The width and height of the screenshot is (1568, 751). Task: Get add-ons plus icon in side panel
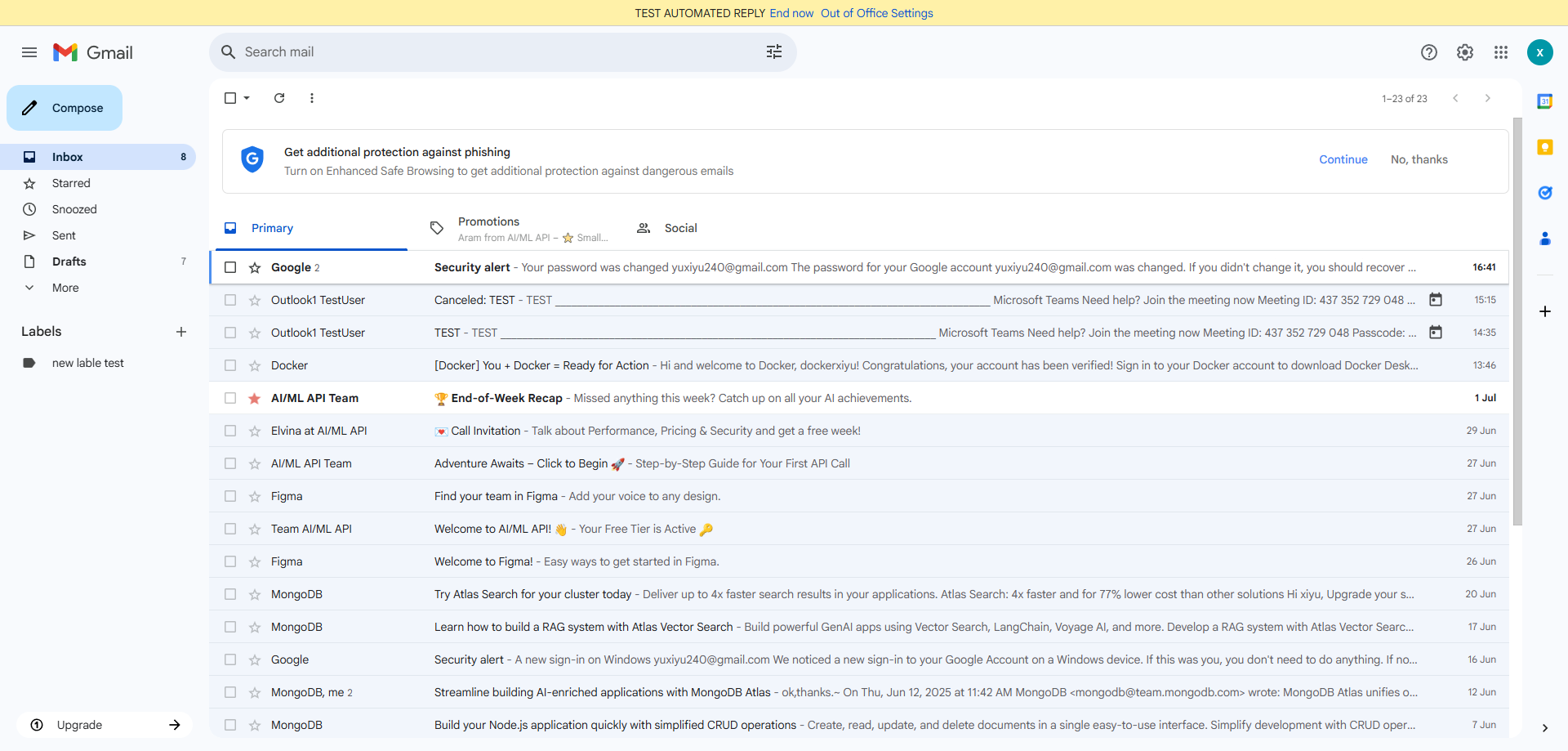tap(1545, 311)
